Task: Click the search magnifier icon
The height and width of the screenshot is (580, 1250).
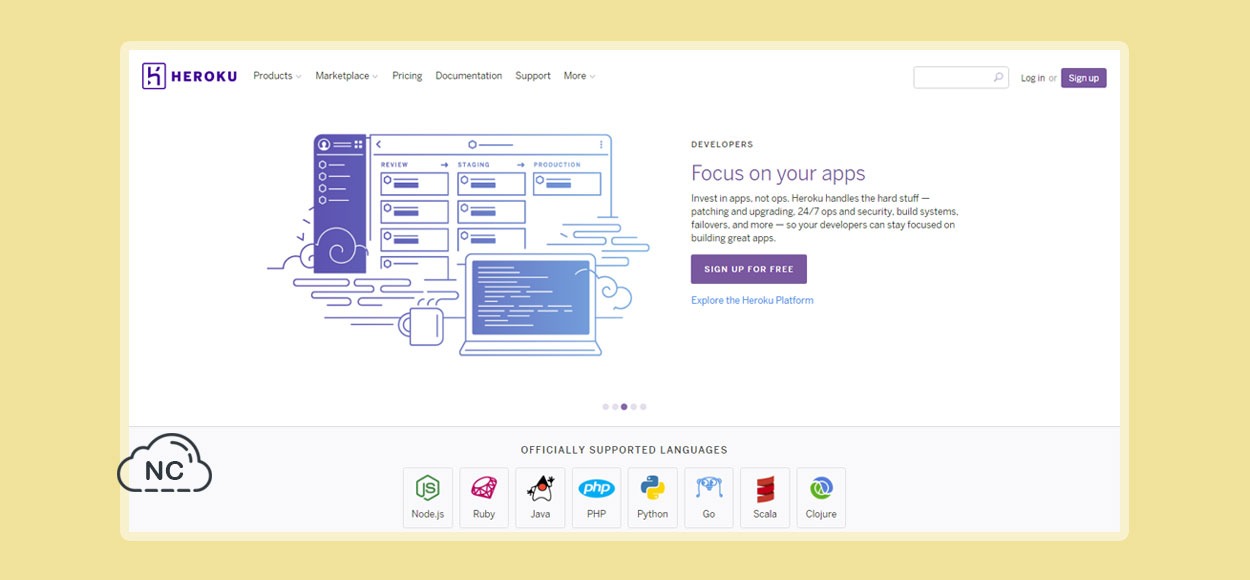Action: click(x=998, y=77)
